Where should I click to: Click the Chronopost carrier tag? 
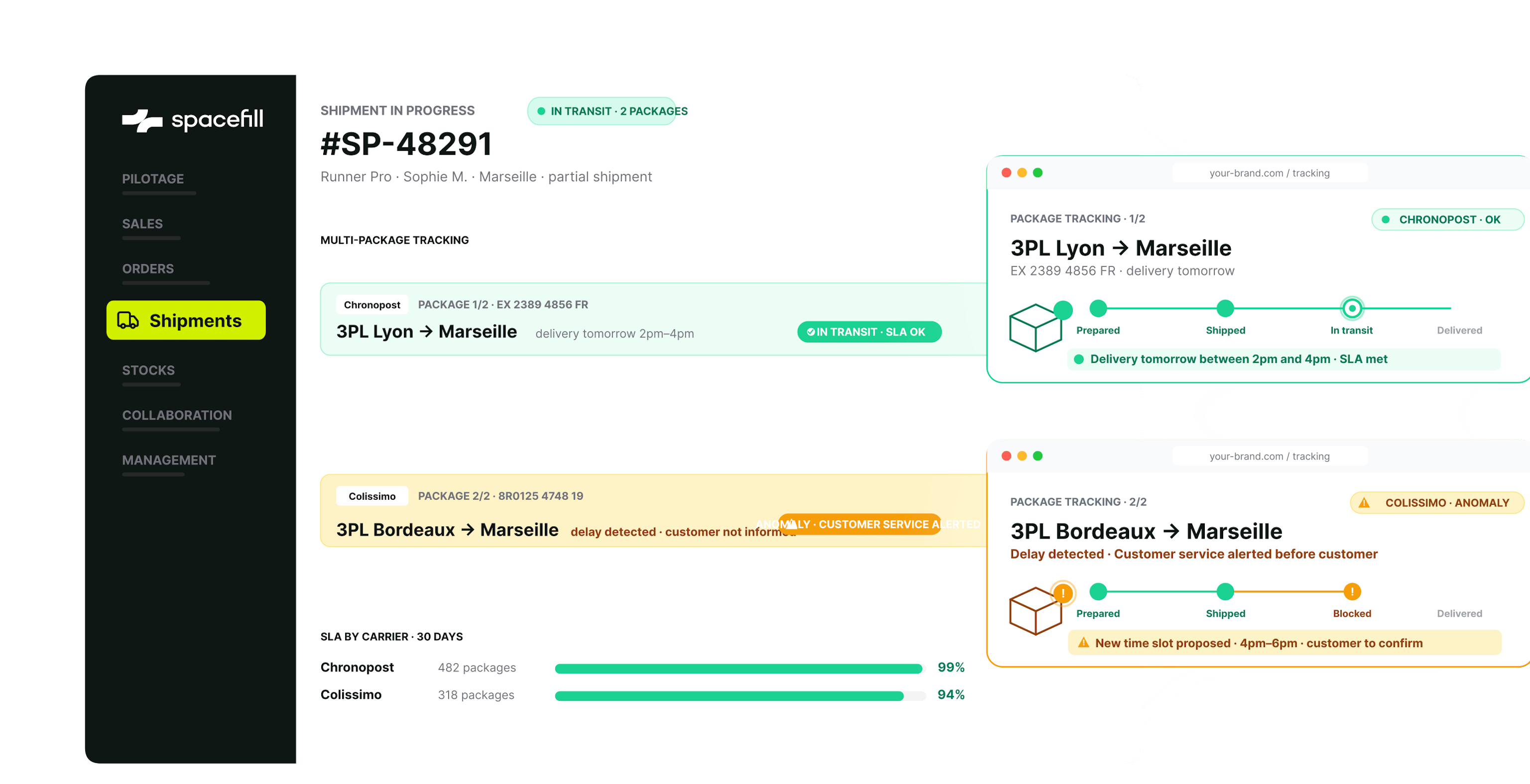coord(372,305)
